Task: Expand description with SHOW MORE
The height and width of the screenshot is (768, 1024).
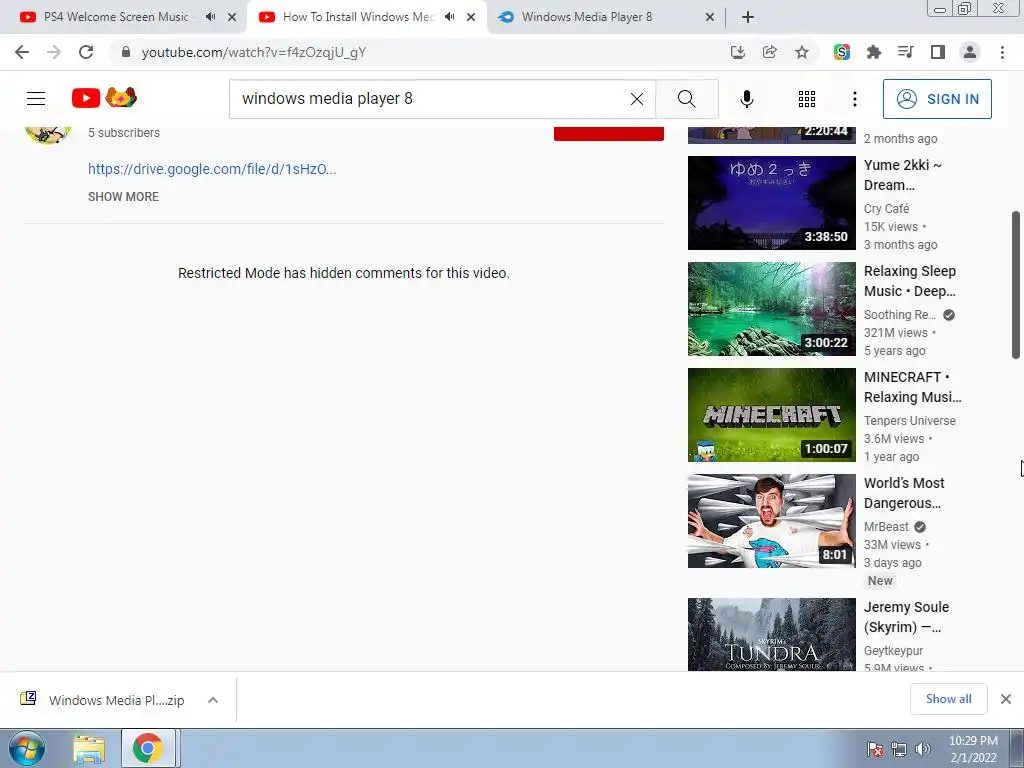Action: pyautogui.click(x=123, y=197)
